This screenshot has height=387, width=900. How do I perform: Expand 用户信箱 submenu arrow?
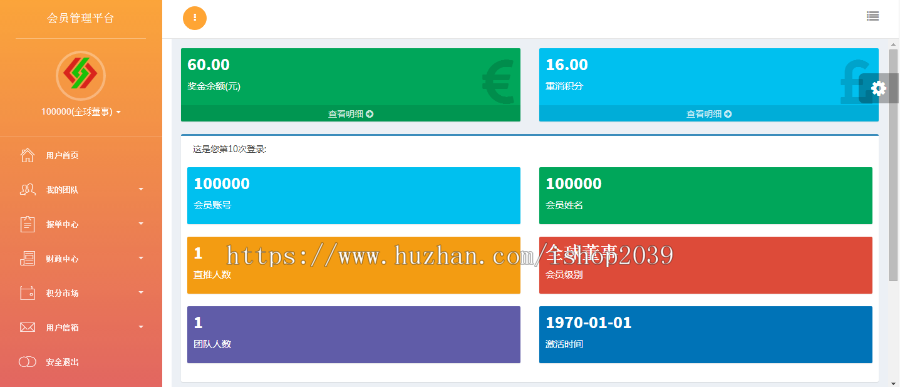[x=141, y=327]
